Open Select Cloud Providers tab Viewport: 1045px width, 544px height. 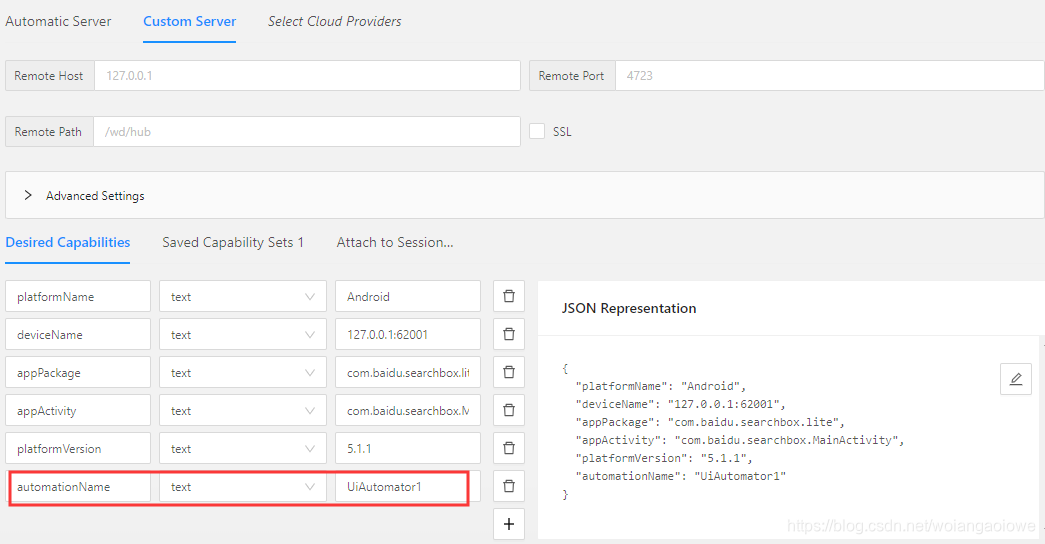coord(335,21)
